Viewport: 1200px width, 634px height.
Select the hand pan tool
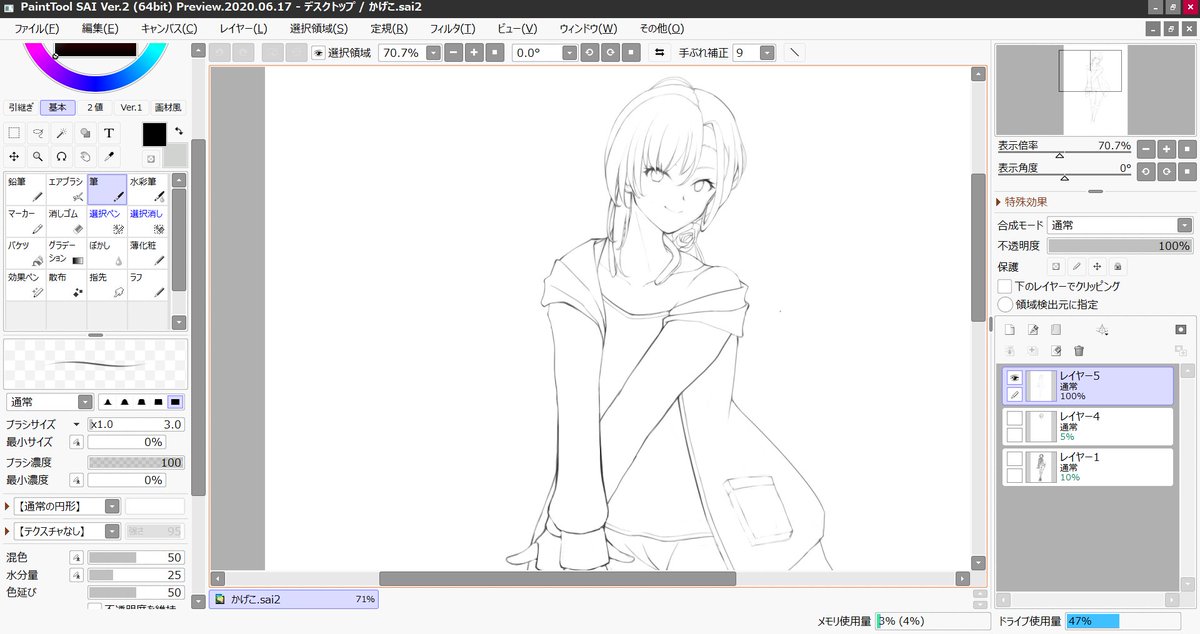[x=86, y=156]
